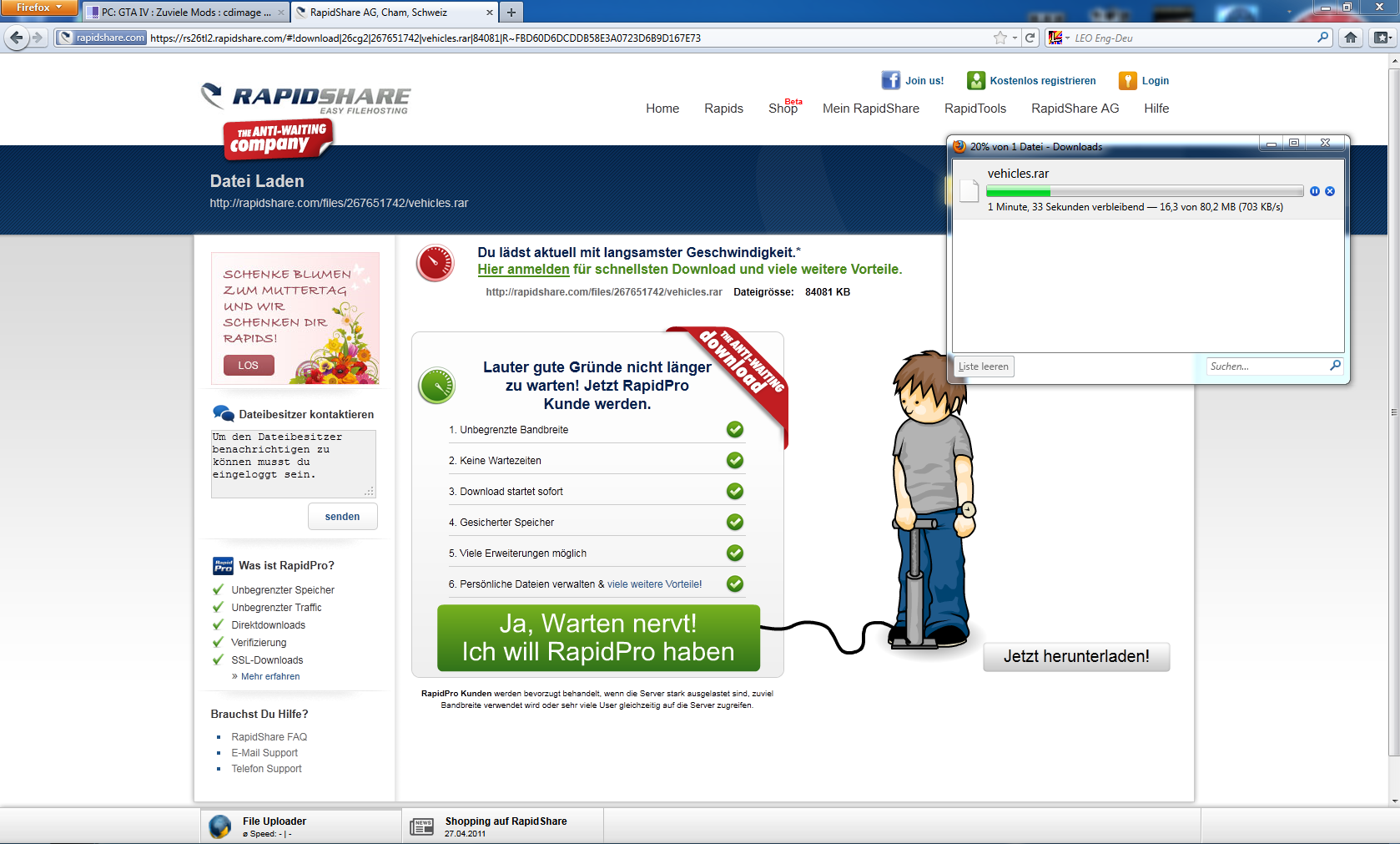
Task: Click the Facebook icon next to Join us
Action: coord(891,80)
